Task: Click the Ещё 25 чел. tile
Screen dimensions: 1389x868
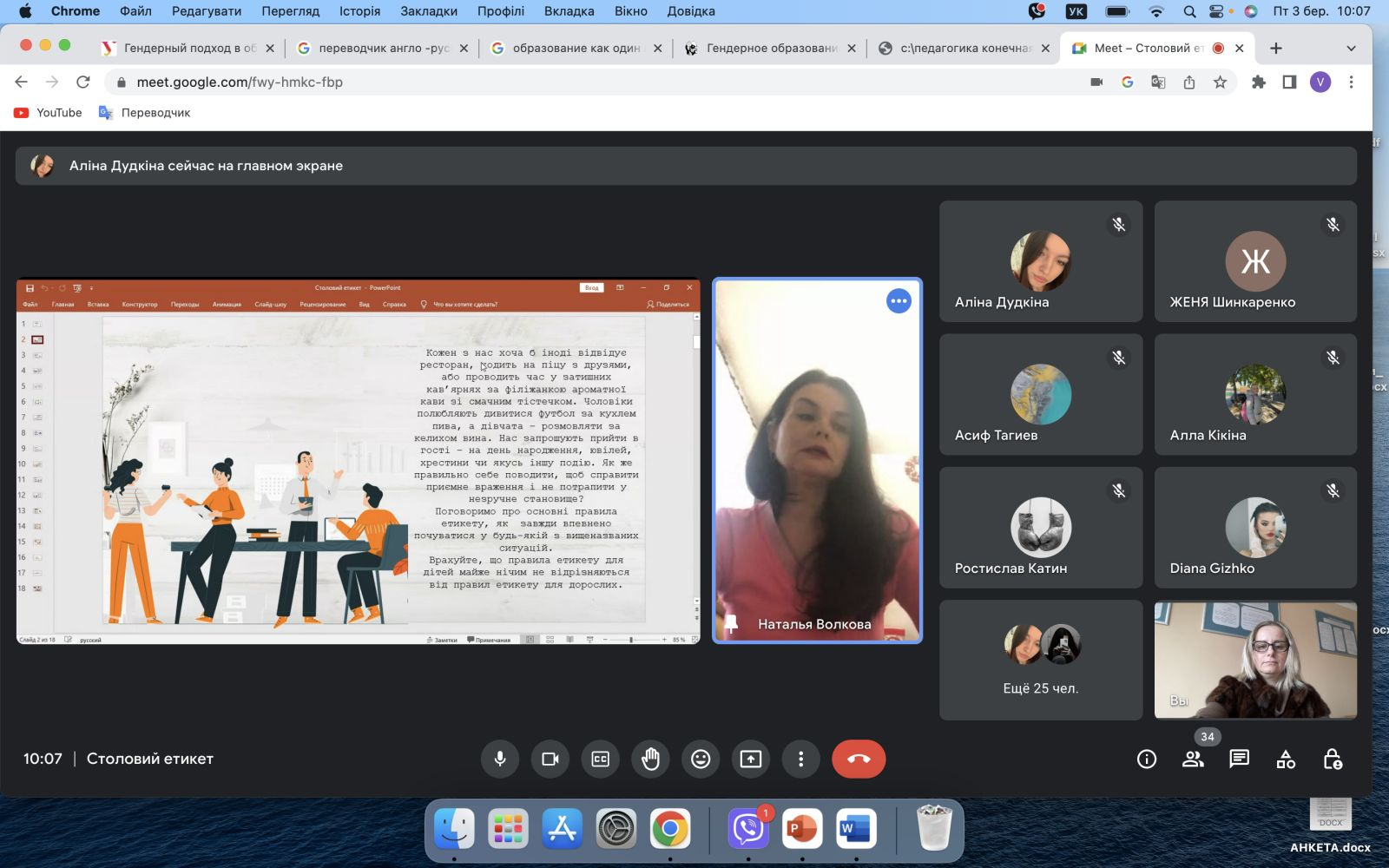Action: (1041, 660)
